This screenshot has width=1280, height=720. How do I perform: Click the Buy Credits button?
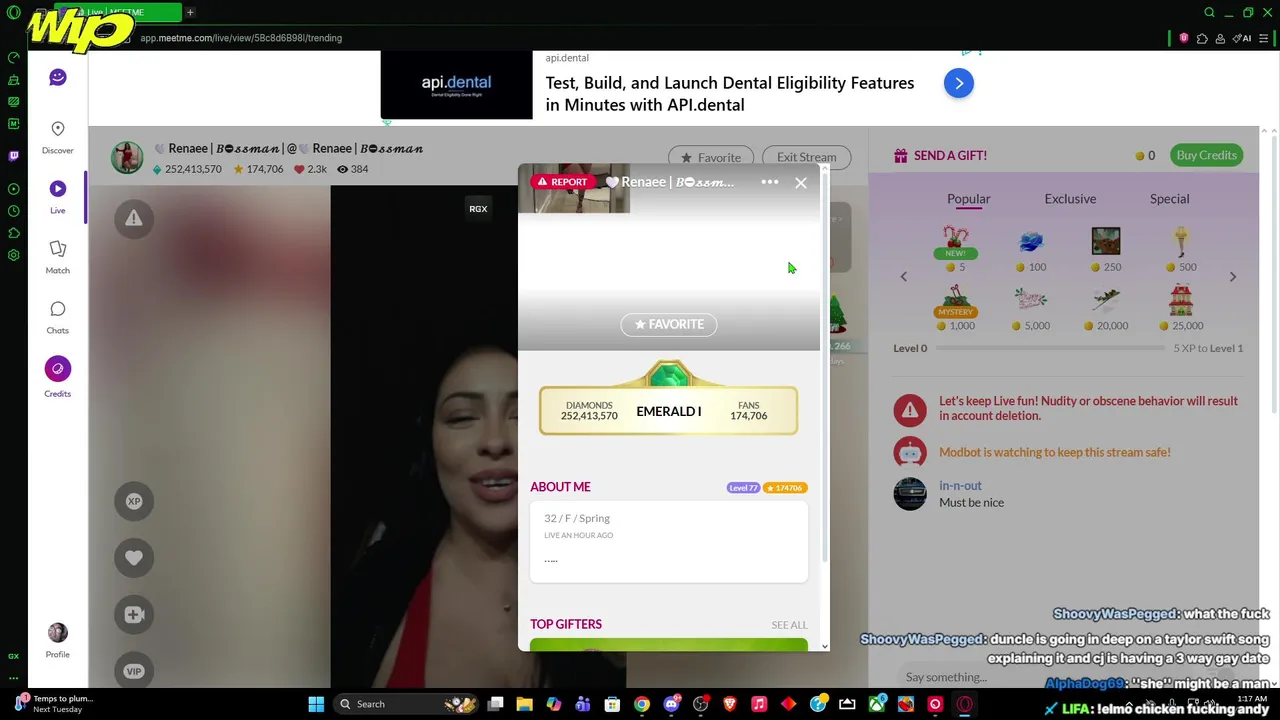(1207, 155)
